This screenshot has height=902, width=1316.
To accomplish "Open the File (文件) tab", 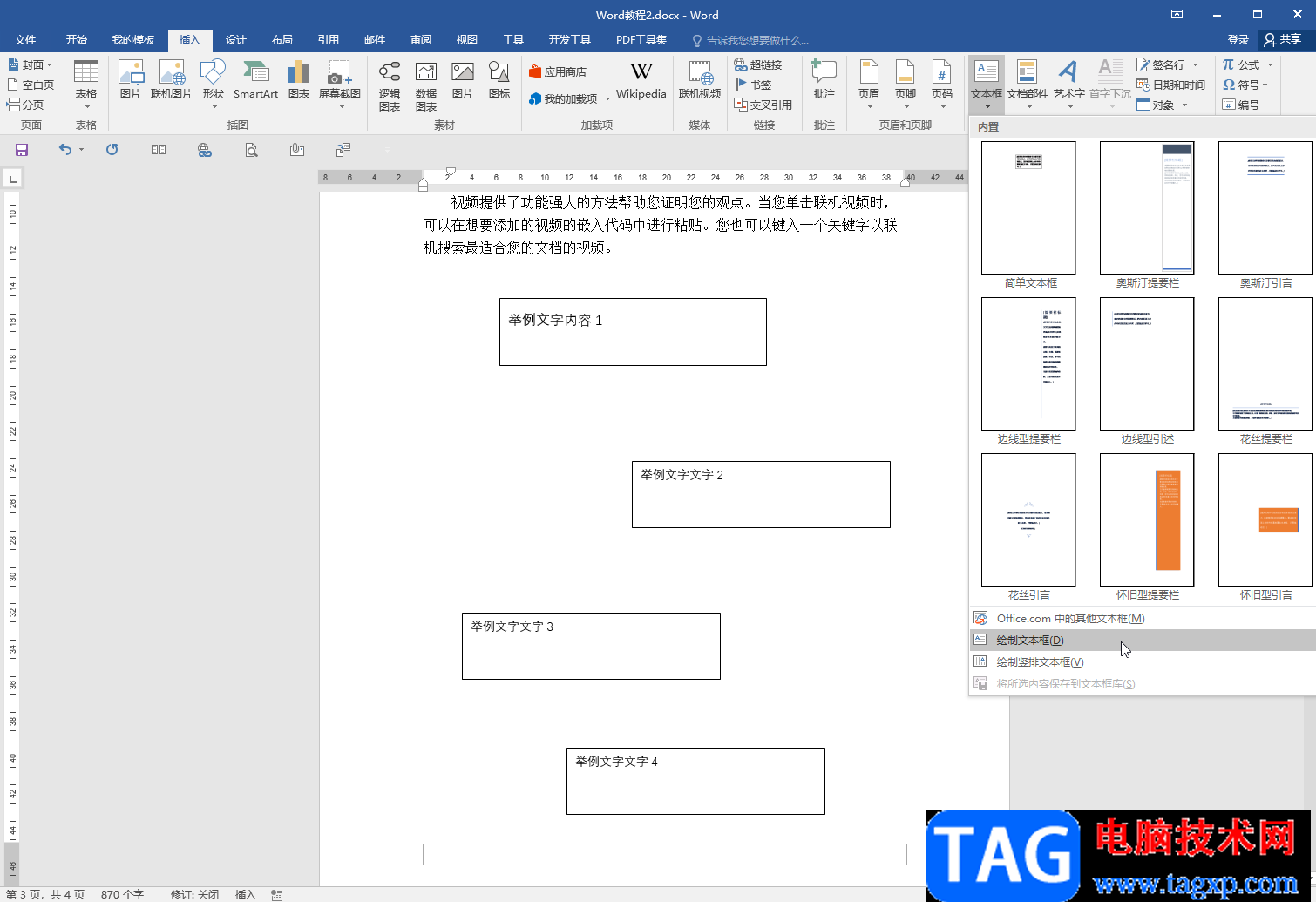I will (25, 40).
